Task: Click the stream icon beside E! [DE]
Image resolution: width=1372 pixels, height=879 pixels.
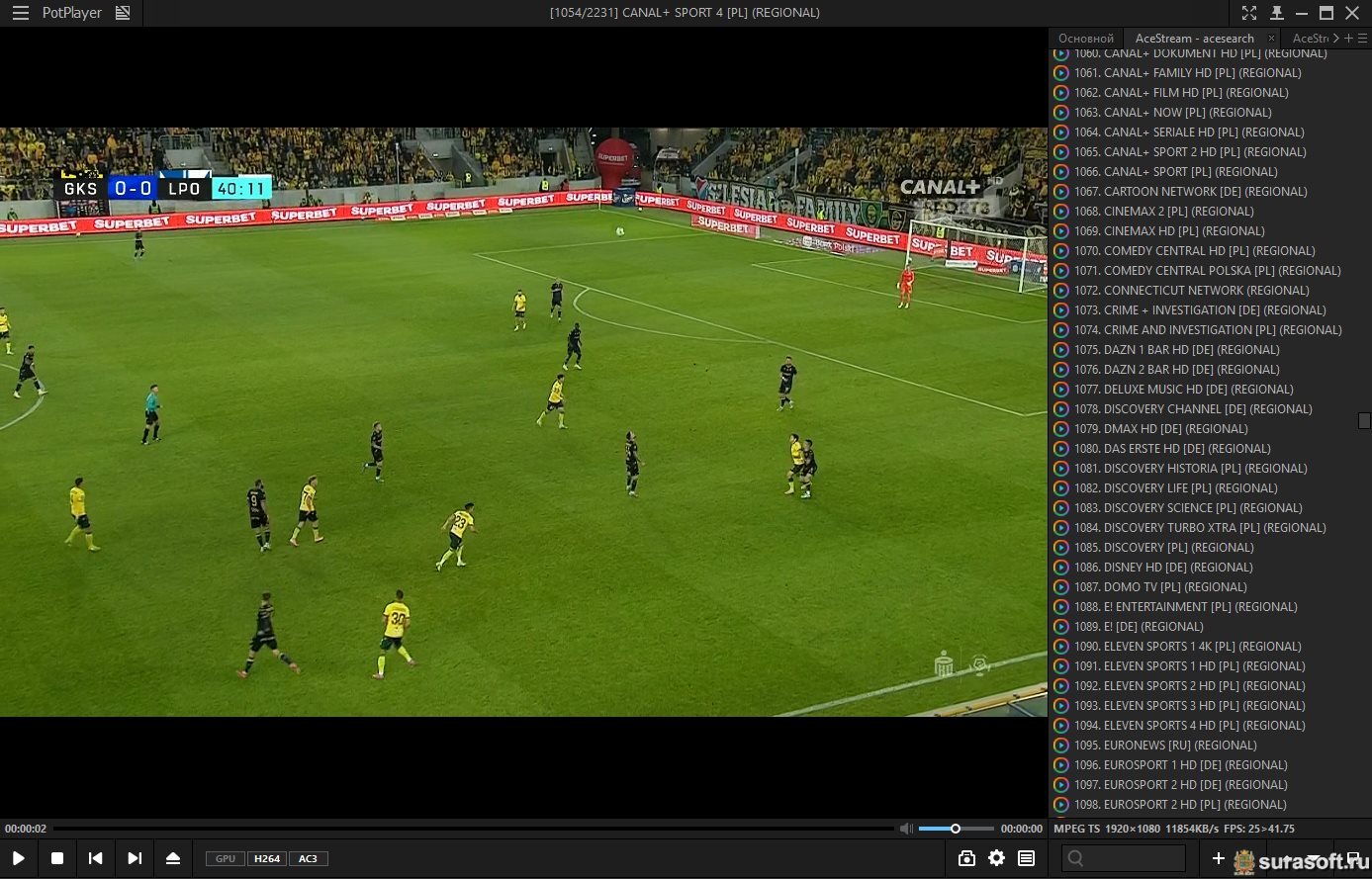Action: coord(1061,627)
